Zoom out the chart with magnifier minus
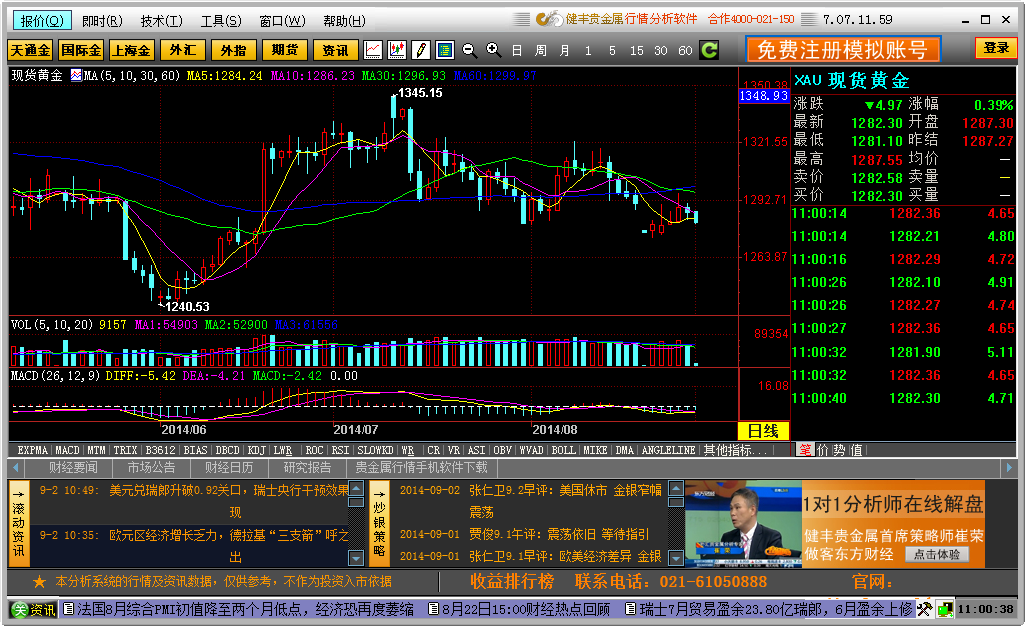The image size is (1025, 626). pos(469,50)
